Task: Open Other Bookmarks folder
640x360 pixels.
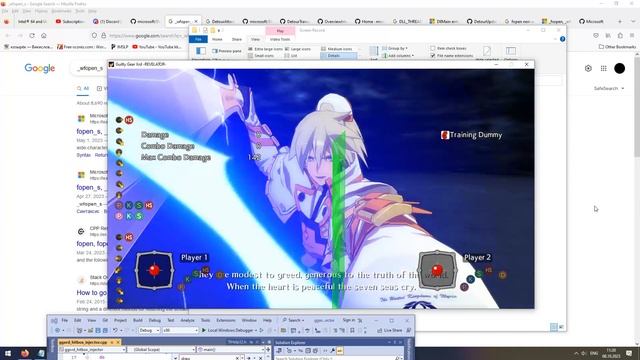Action: click(x=617, y=47)
